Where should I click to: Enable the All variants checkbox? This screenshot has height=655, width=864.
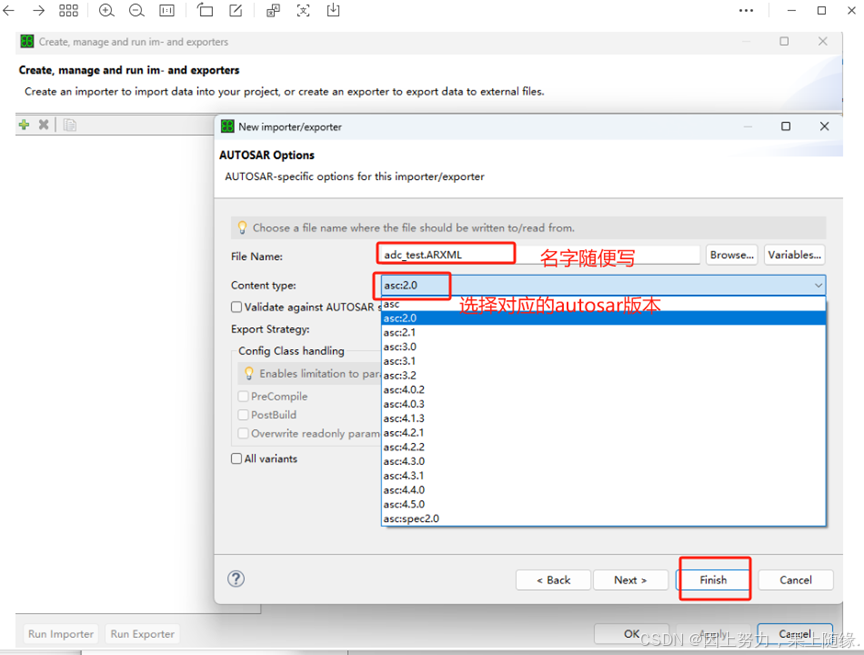(236, 458)
